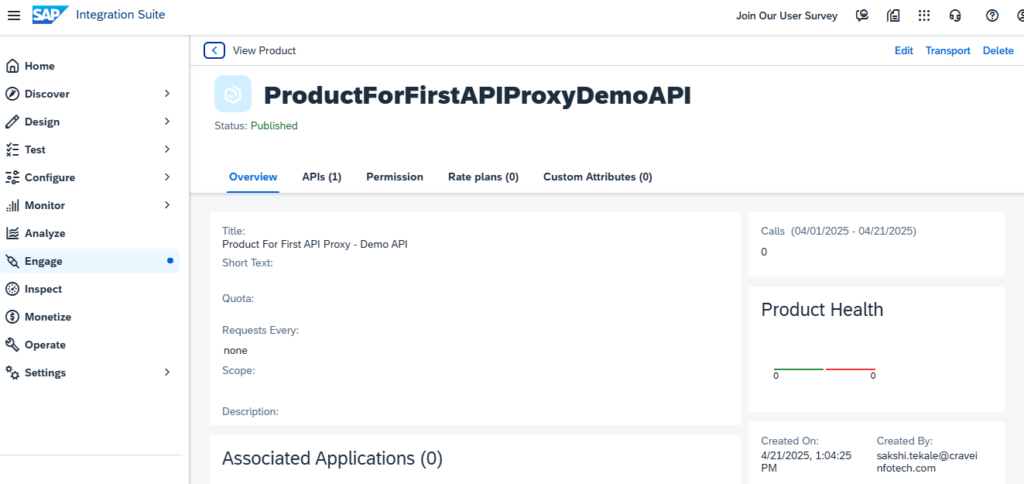The image size is (1024, 484).
Task: Click the Discover compass icon
Action: click(12, 94)
